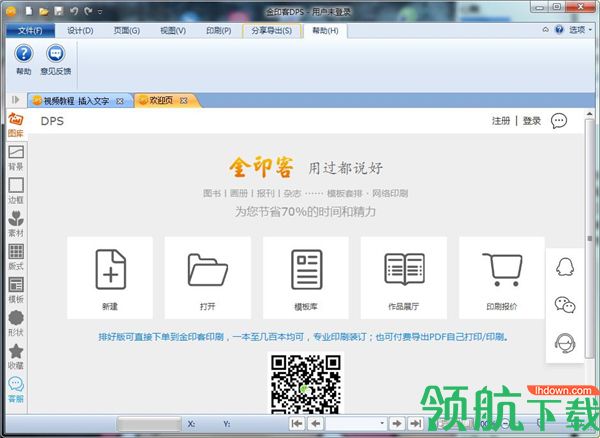Click the 登录 login link

tap(532, 121)
